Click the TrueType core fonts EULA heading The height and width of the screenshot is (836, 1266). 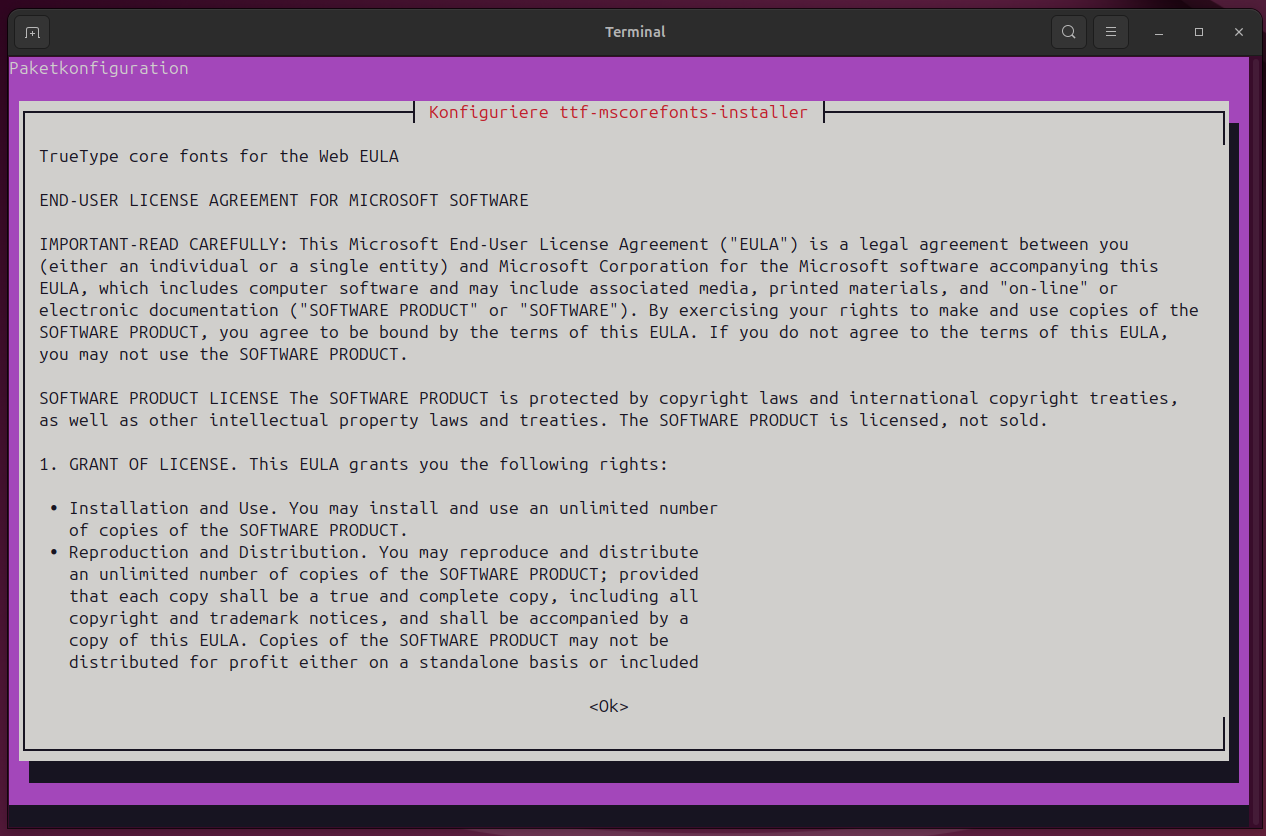coord(219,157)
